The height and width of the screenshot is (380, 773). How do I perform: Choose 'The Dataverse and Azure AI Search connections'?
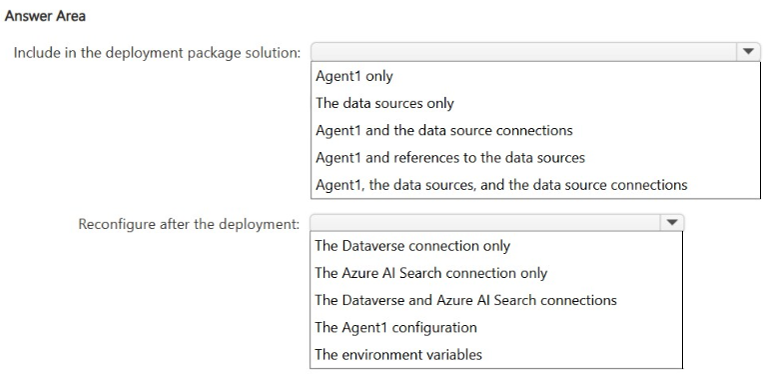[496, 300]
